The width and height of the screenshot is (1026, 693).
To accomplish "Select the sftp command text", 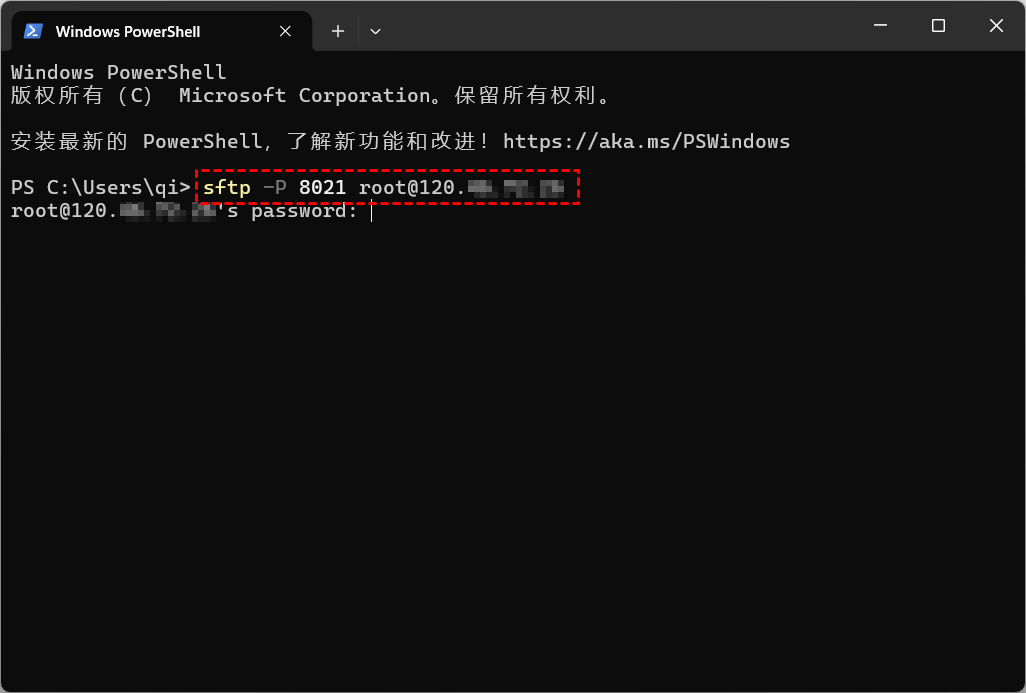I will [227, 187].
